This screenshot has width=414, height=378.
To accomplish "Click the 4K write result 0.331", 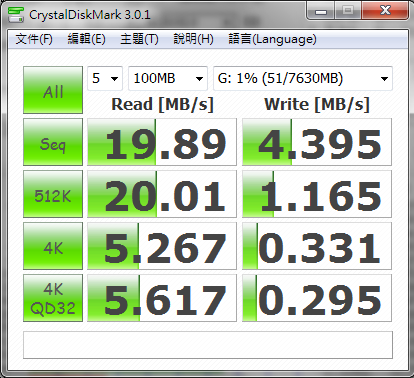I will tap(317, 246).
